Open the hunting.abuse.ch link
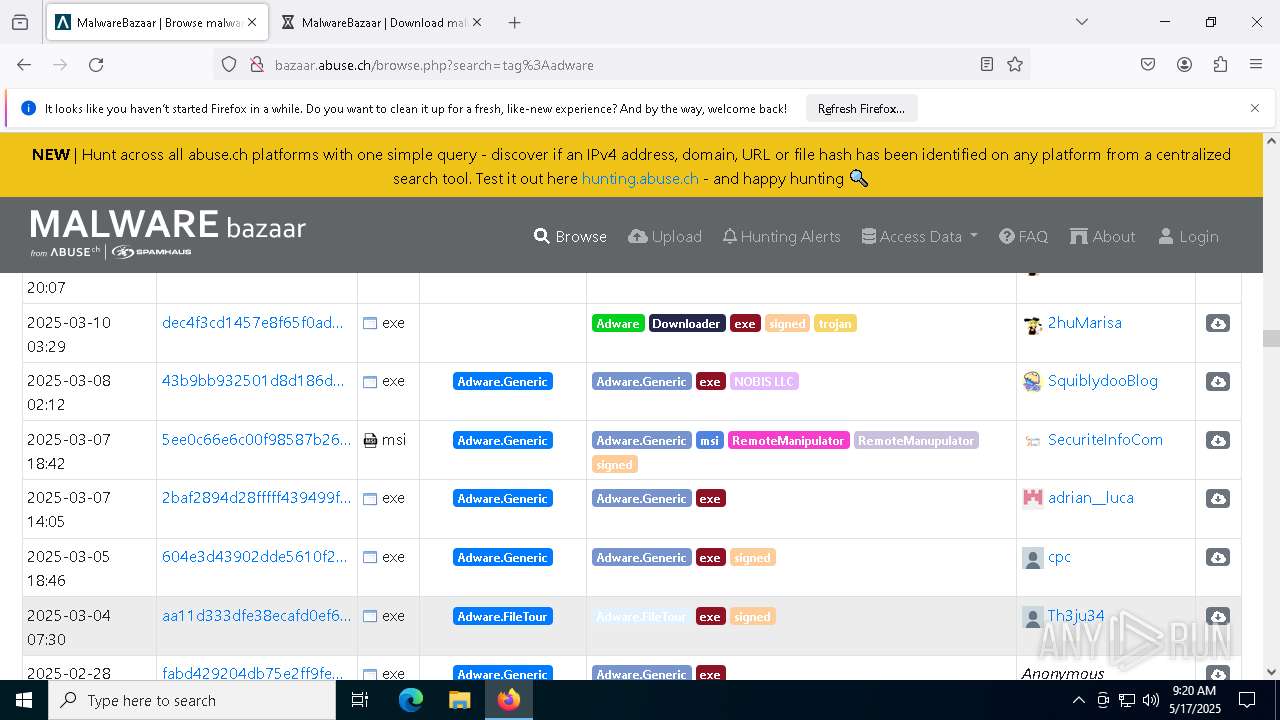The image size is (1280, 720). click(x=640, y=178)
